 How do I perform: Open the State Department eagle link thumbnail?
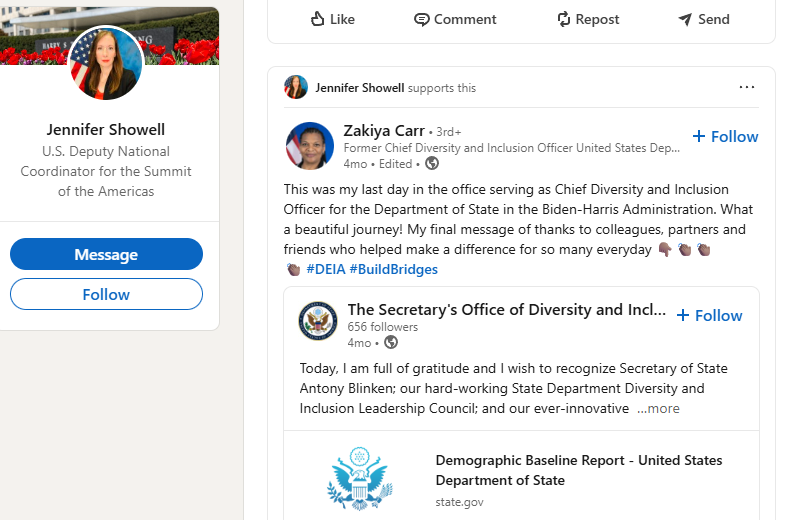click(x=359, y=478)
